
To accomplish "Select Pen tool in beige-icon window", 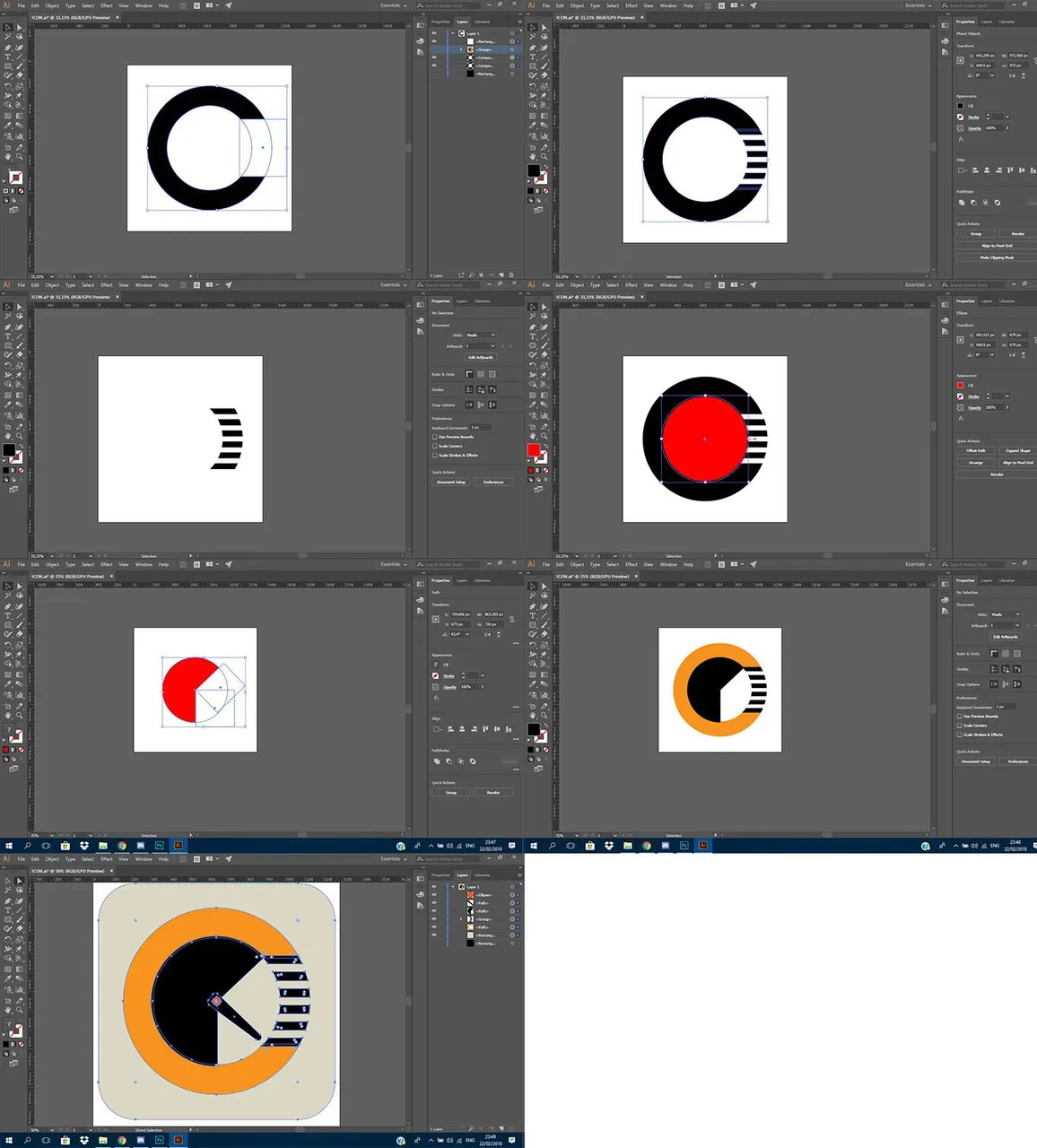I will [x=8, y=901].
